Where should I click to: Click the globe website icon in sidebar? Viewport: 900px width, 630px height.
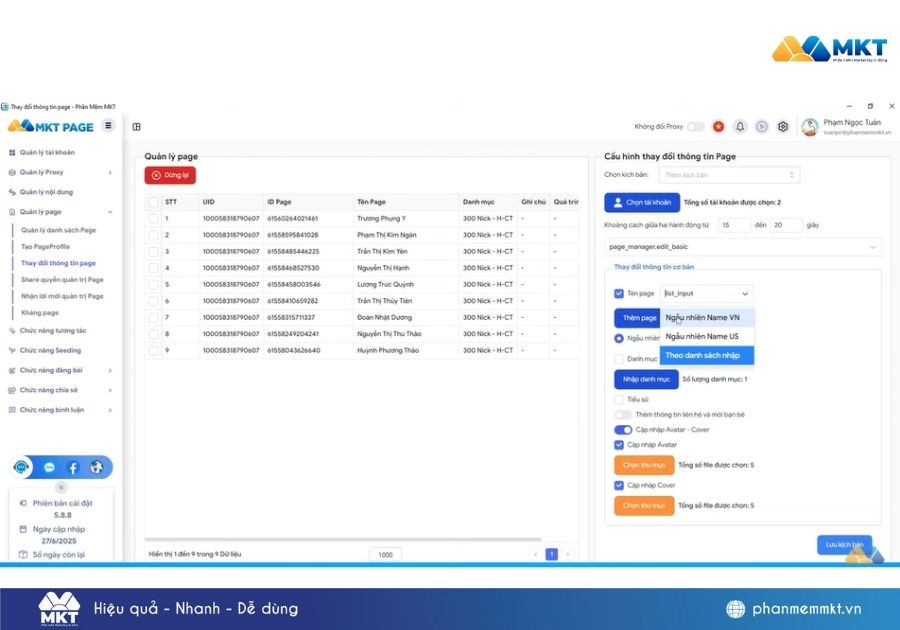[x=97, y=467]
